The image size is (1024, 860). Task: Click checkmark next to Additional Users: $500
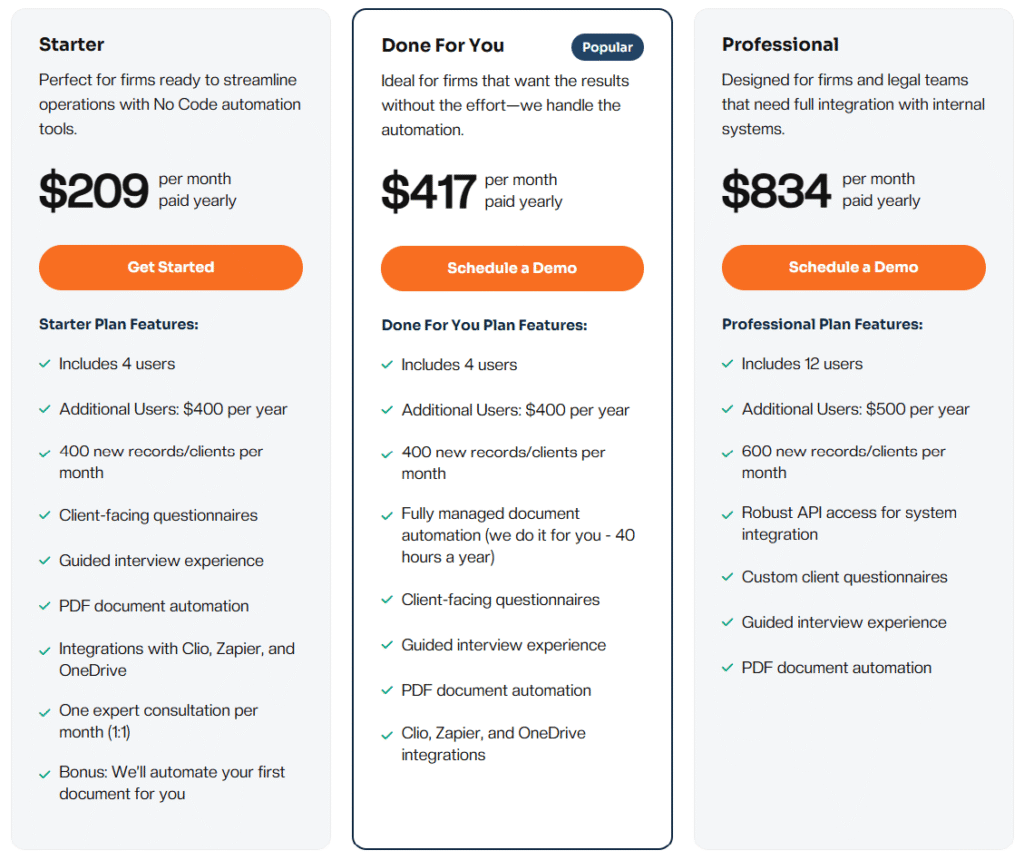[x=728, y=409]
